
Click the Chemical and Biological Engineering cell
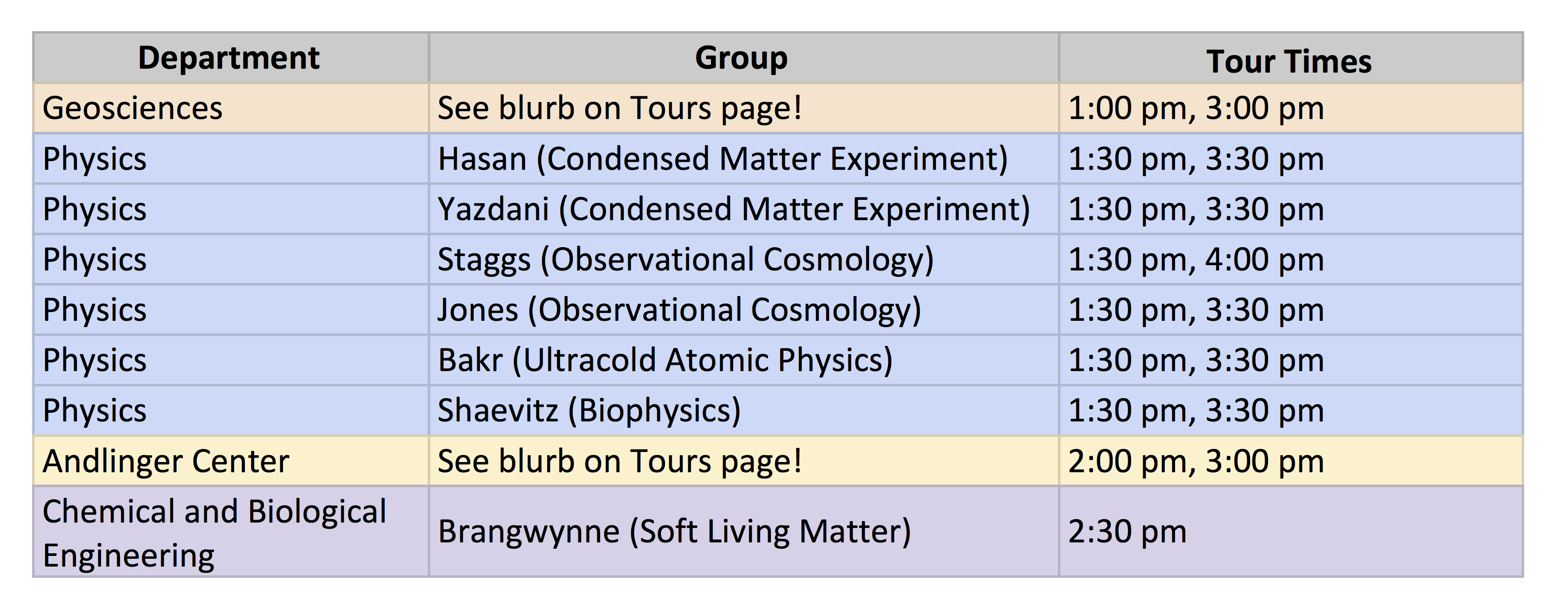point(214,533)
